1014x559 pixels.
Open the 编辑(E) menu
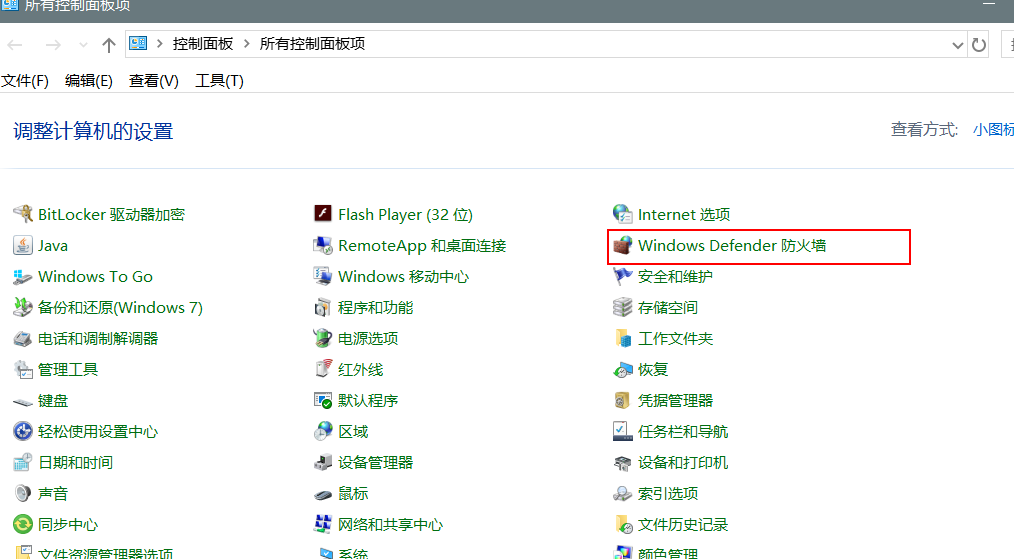[x=89, y=81]
